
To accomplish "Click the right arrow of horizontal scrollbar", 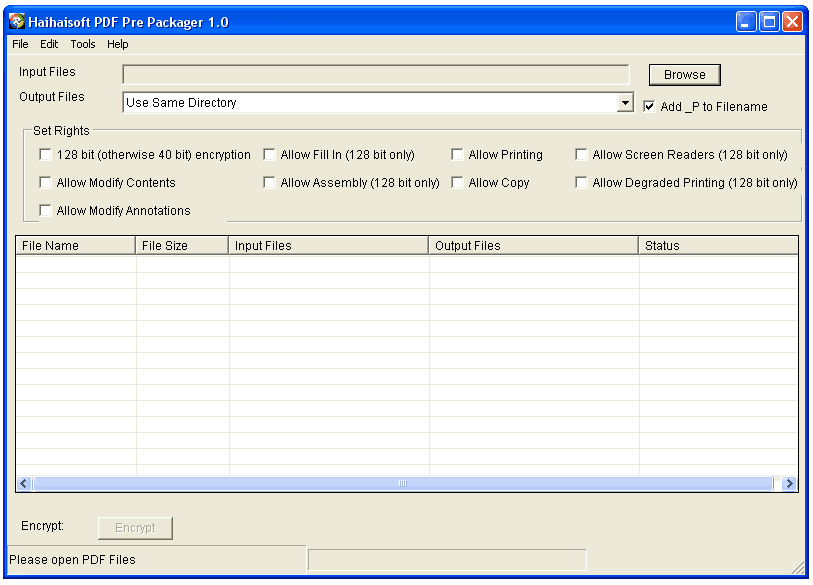I will [x=789, y=483].
